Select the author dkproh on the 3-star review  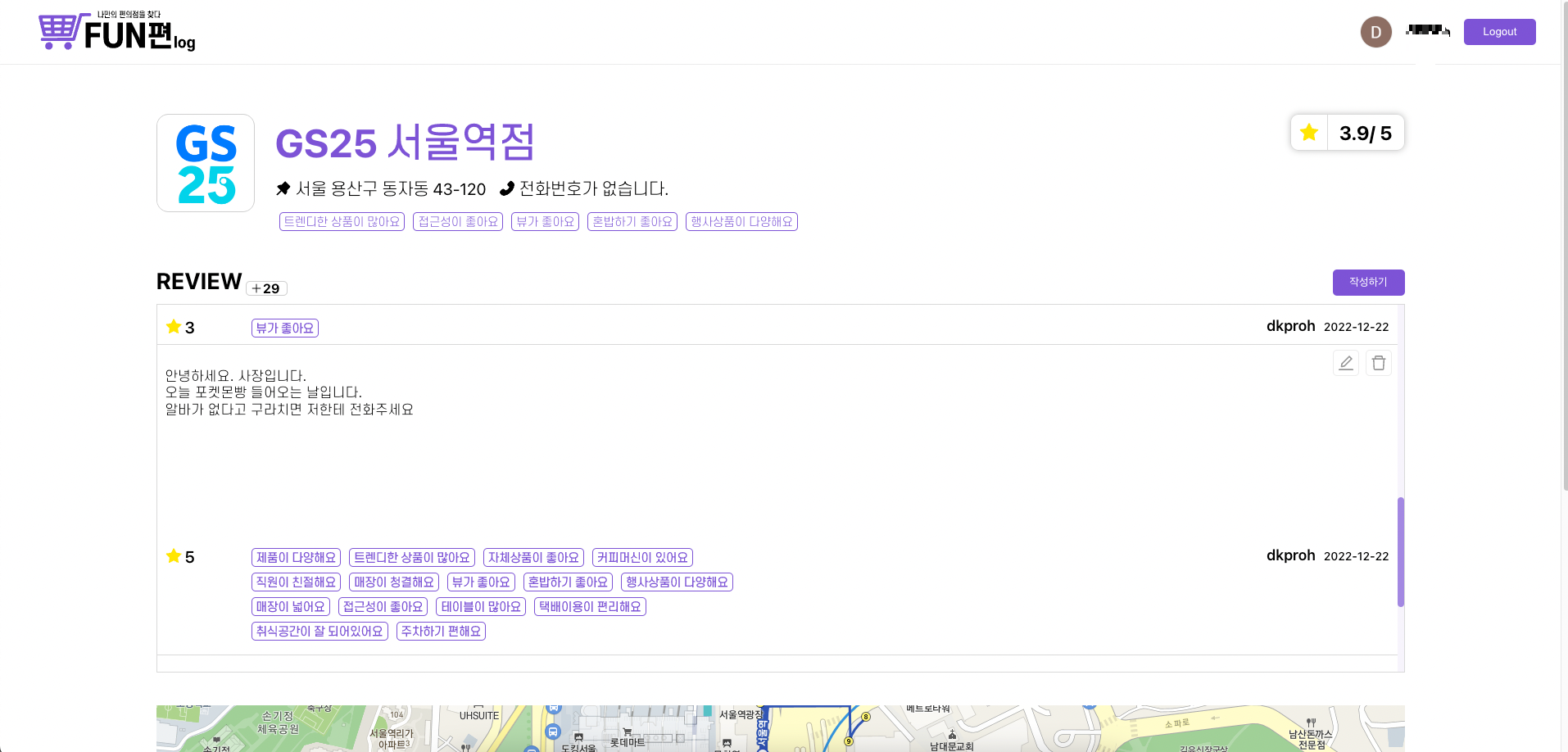[1290, 326]
